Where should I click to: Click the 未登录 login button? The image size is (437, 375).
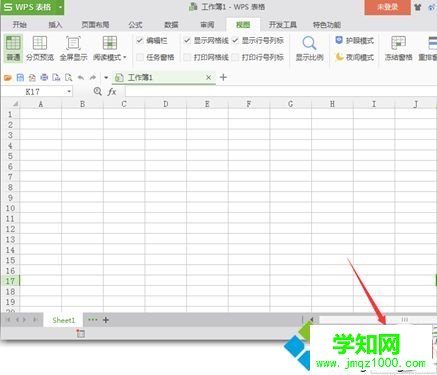click(x=387, y=7)
